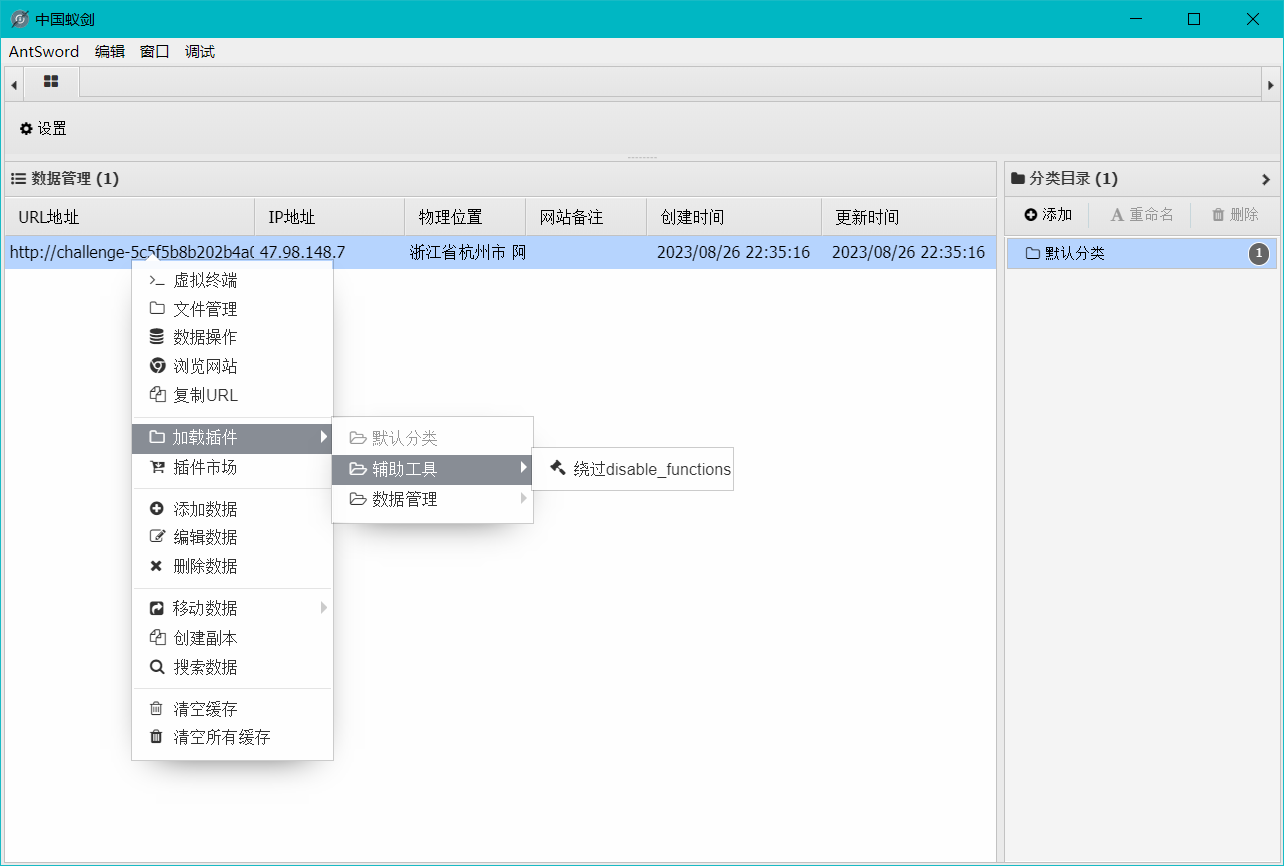Select 清空所有缓存 trash entry

[220, 737]
